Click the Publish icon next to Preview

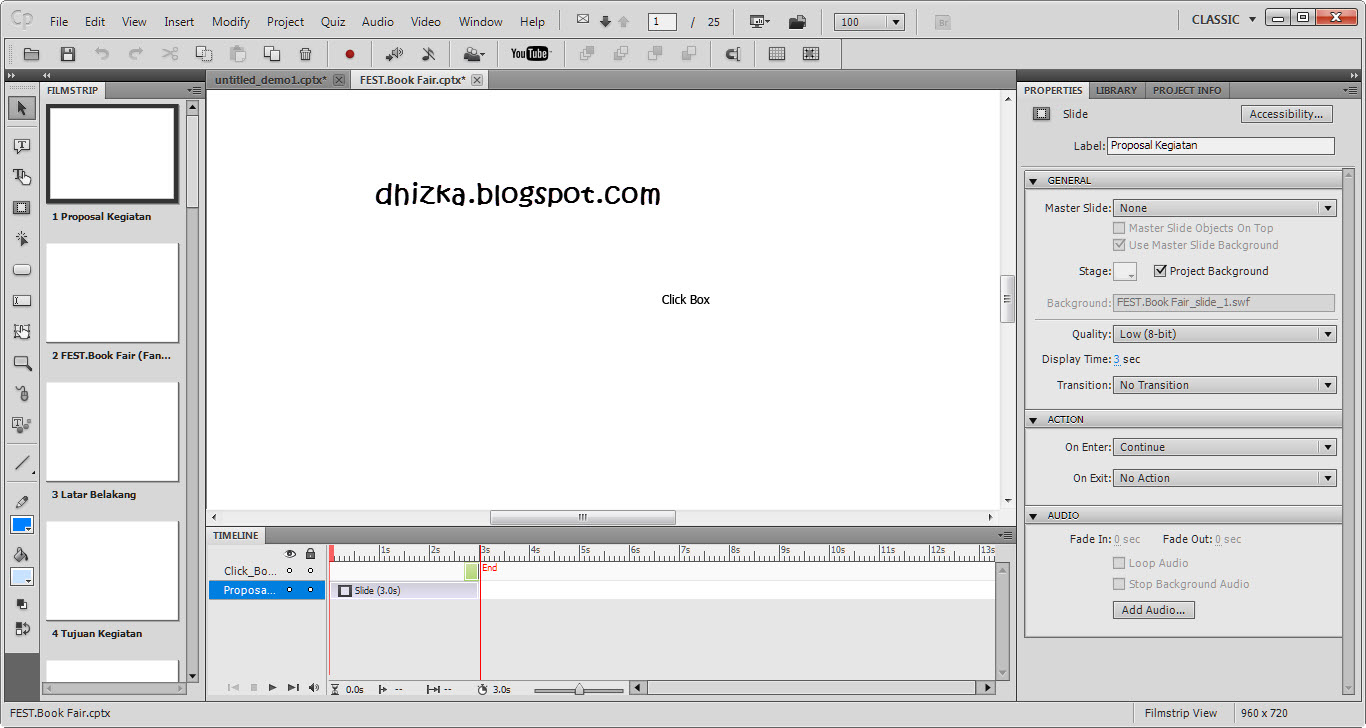pyautogui.click(x=797, y=21)
